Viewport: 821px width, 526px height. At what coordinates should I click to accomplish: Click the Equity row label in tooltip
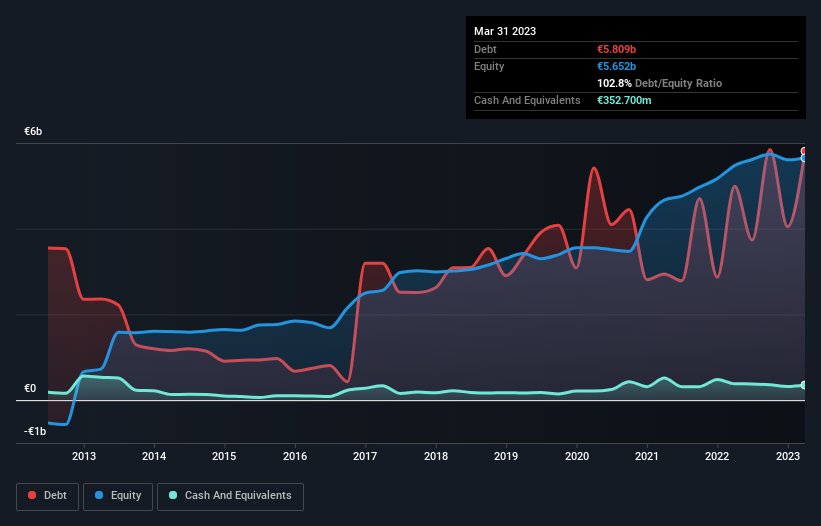489,66
